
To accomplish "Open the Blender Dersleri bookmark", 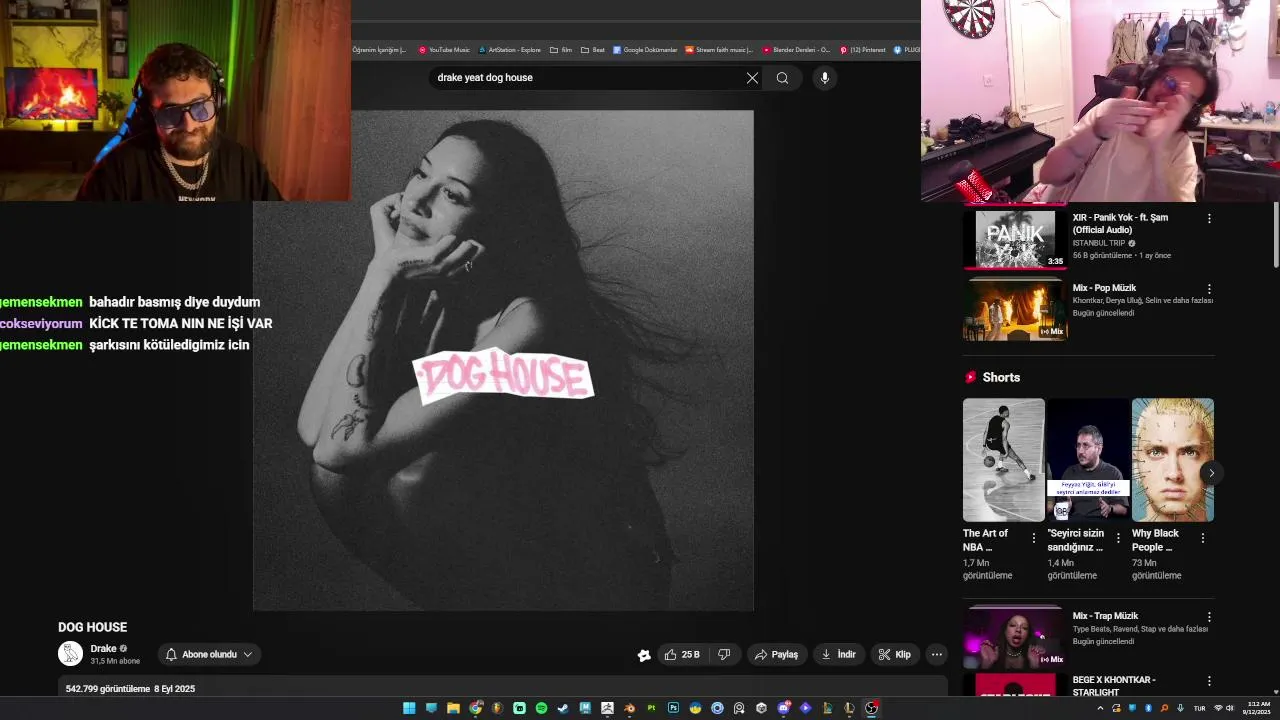I will (x=796, y=50).
